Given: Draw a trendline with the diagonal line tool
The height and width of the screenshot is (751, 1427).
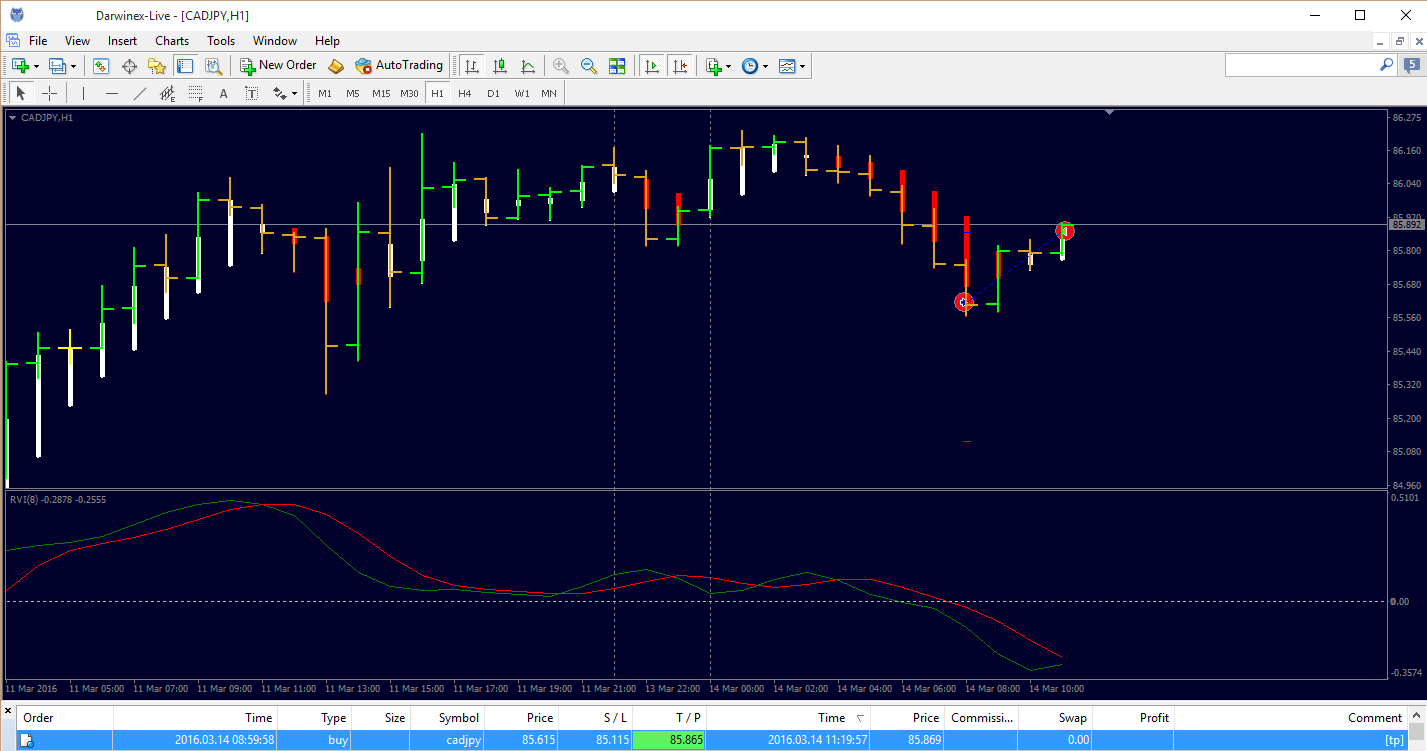Looking at the screenshot, I should pos(140,93).
